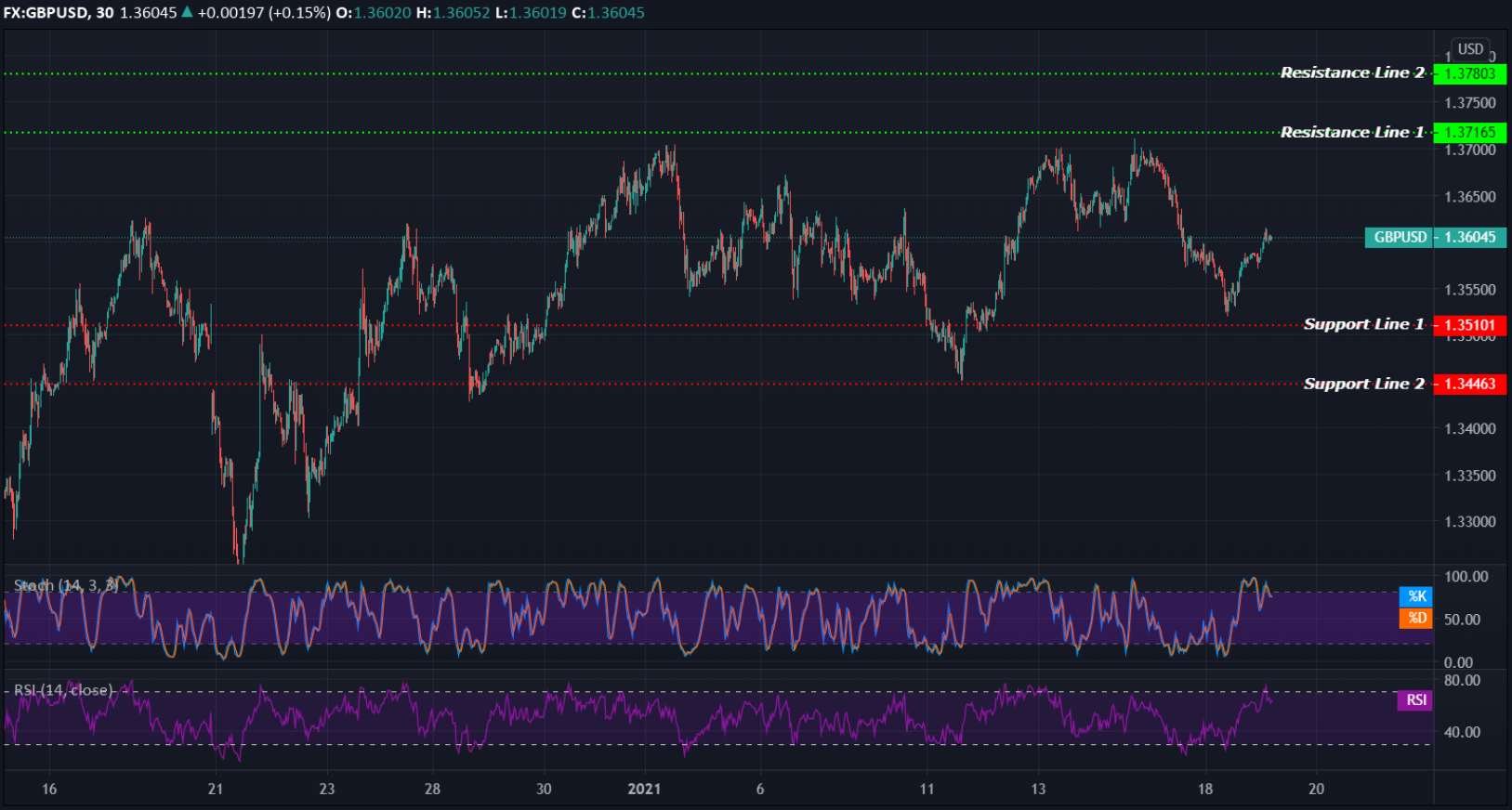Click the 1.34000 price scale value
Viewport: 1512px width, 810px height.
[x=1470, y=429]
